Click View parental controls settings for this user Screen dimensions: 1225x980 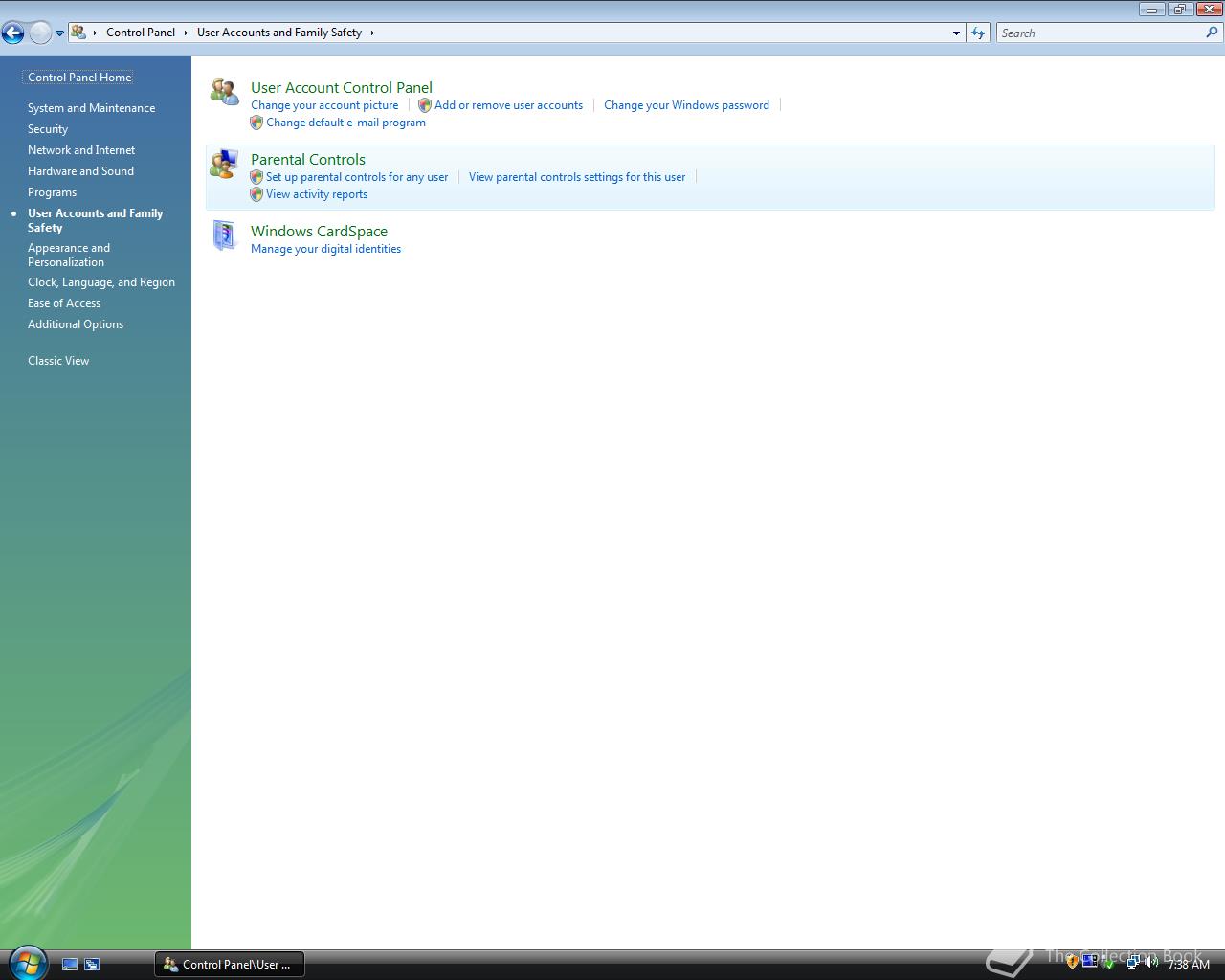point(577,177)
